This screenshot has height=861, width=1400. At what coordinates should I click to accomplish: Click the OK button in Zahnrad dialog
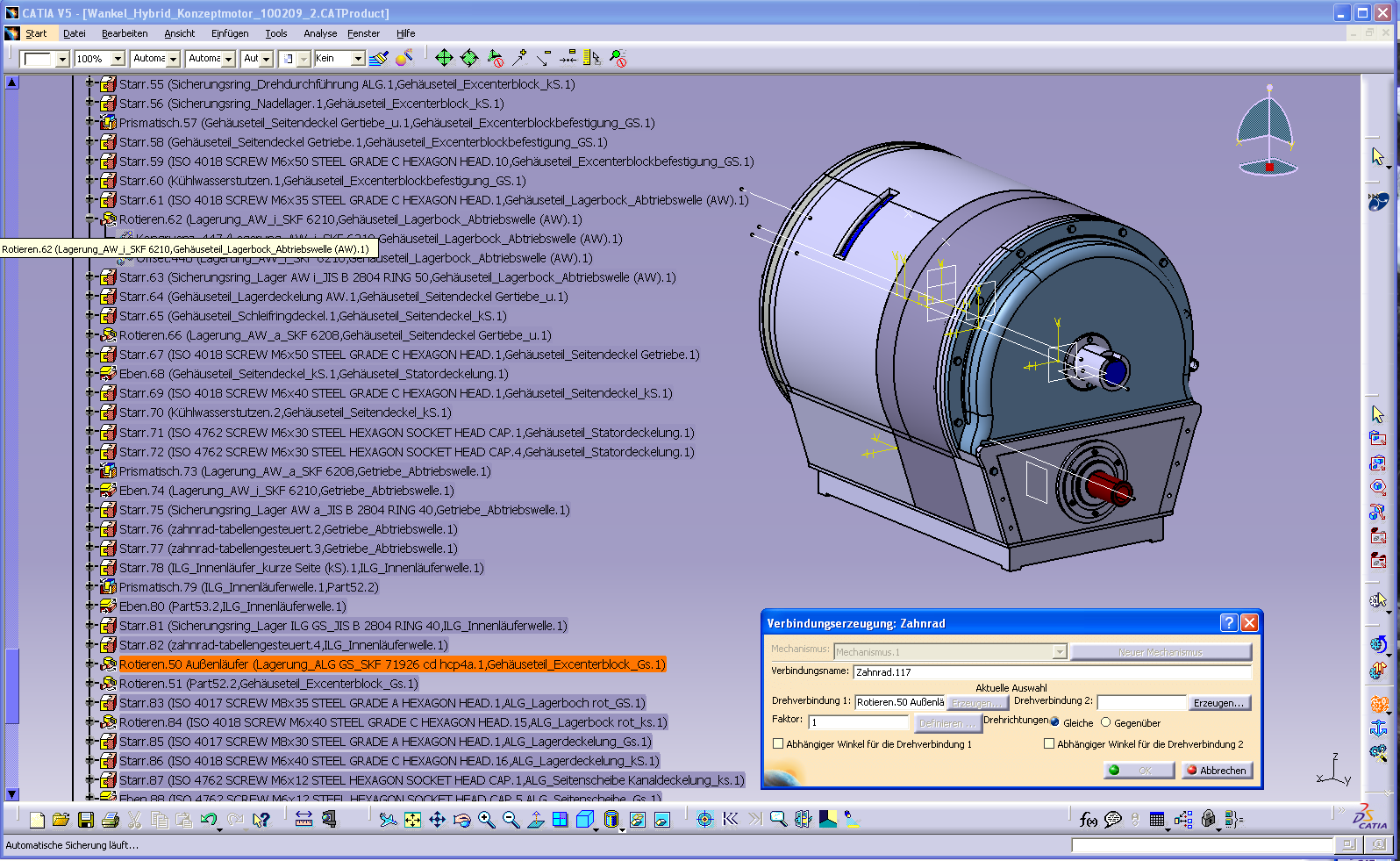tap(1139, 770)
